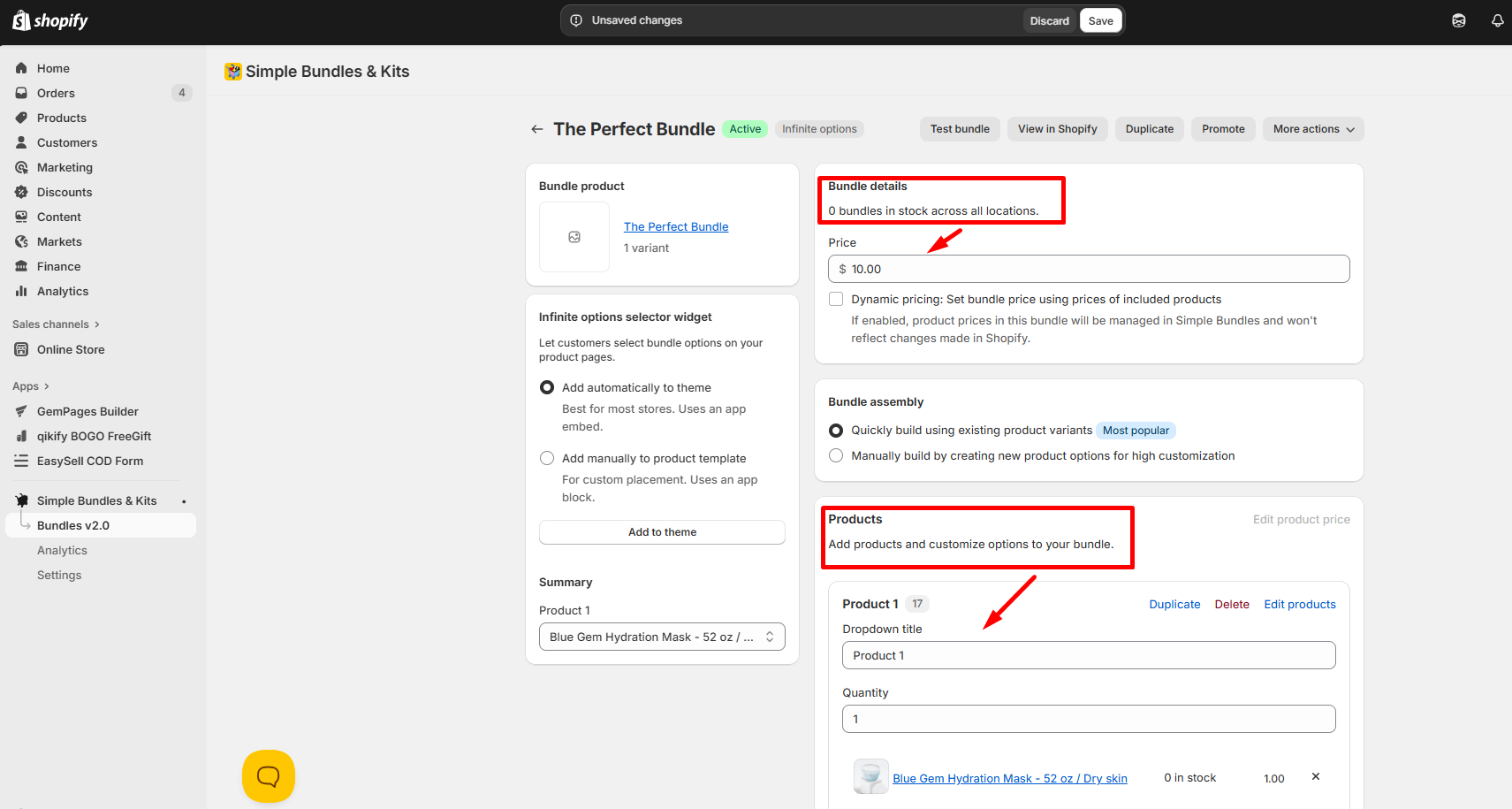Click the Blue Gem Hydration Mask thumbnail

[870, 776]
